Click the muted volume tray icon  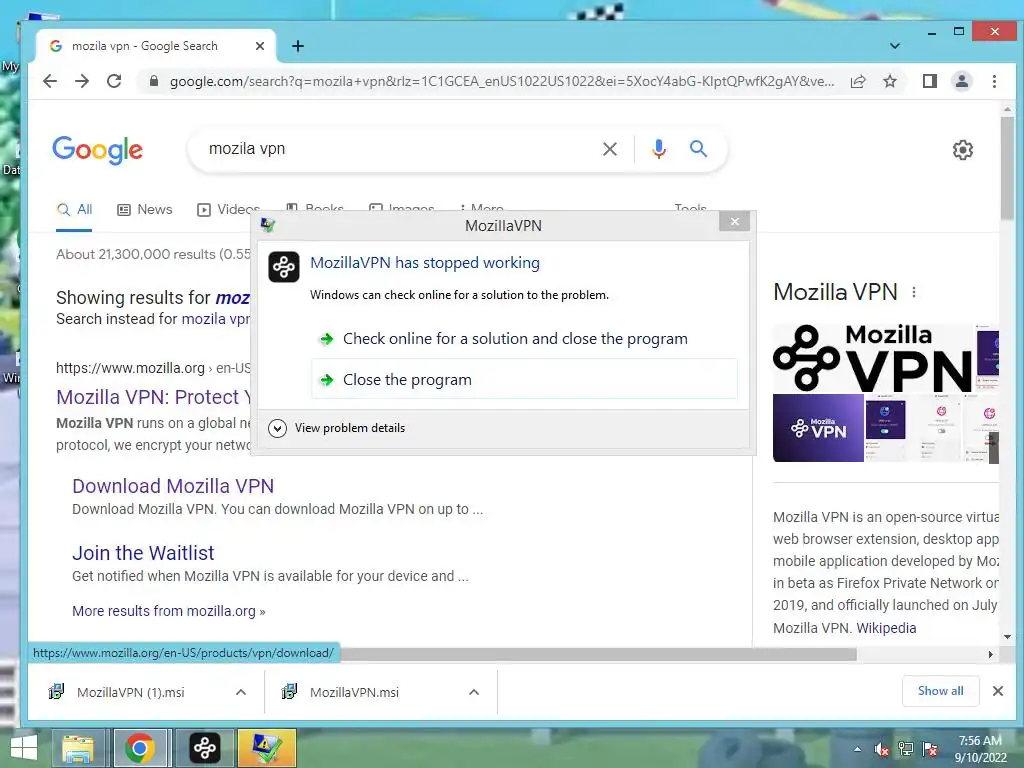click(882, 749)
